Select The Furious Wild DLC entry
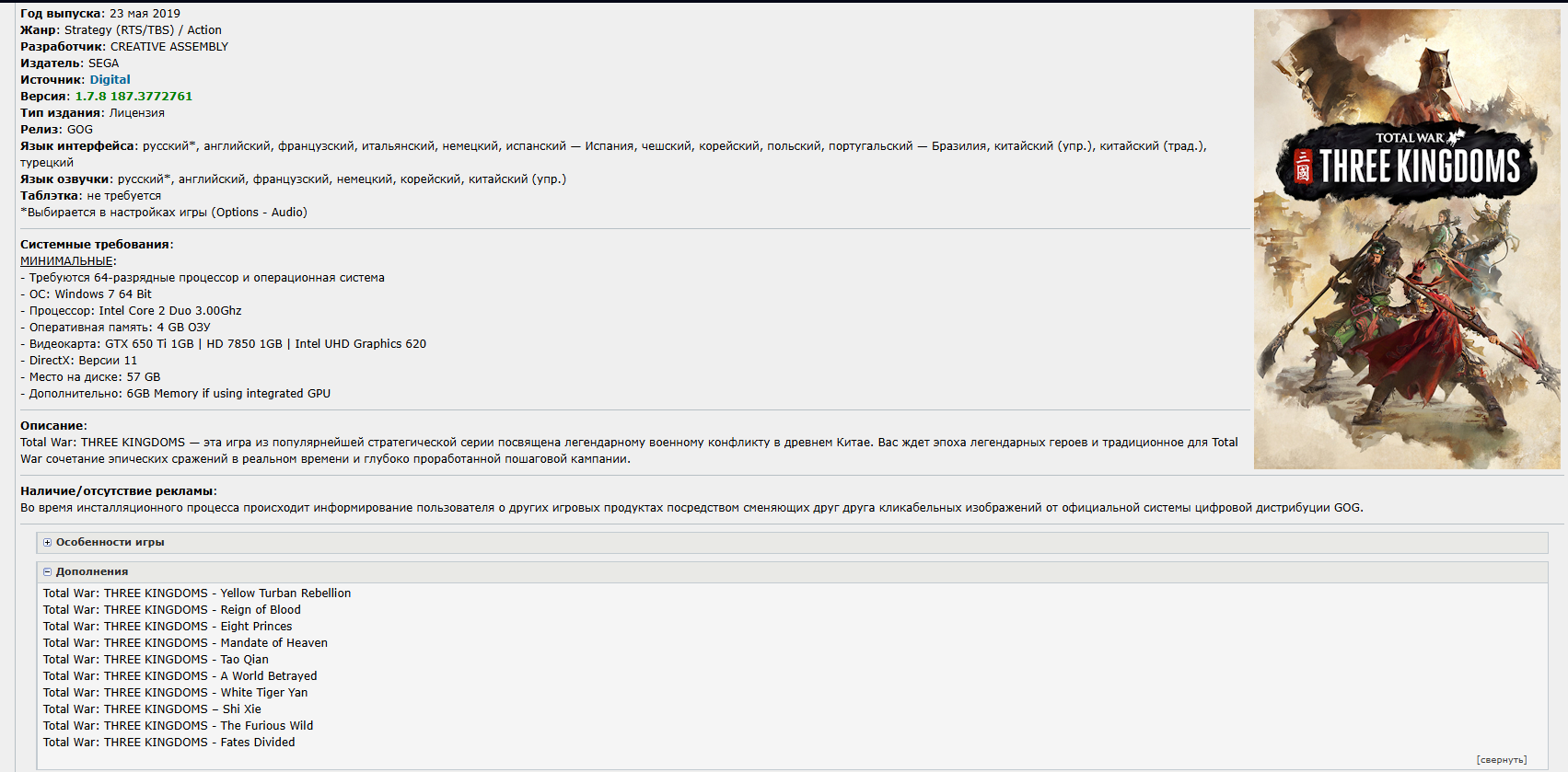The image size is (1568, 772). coord(179,726)
